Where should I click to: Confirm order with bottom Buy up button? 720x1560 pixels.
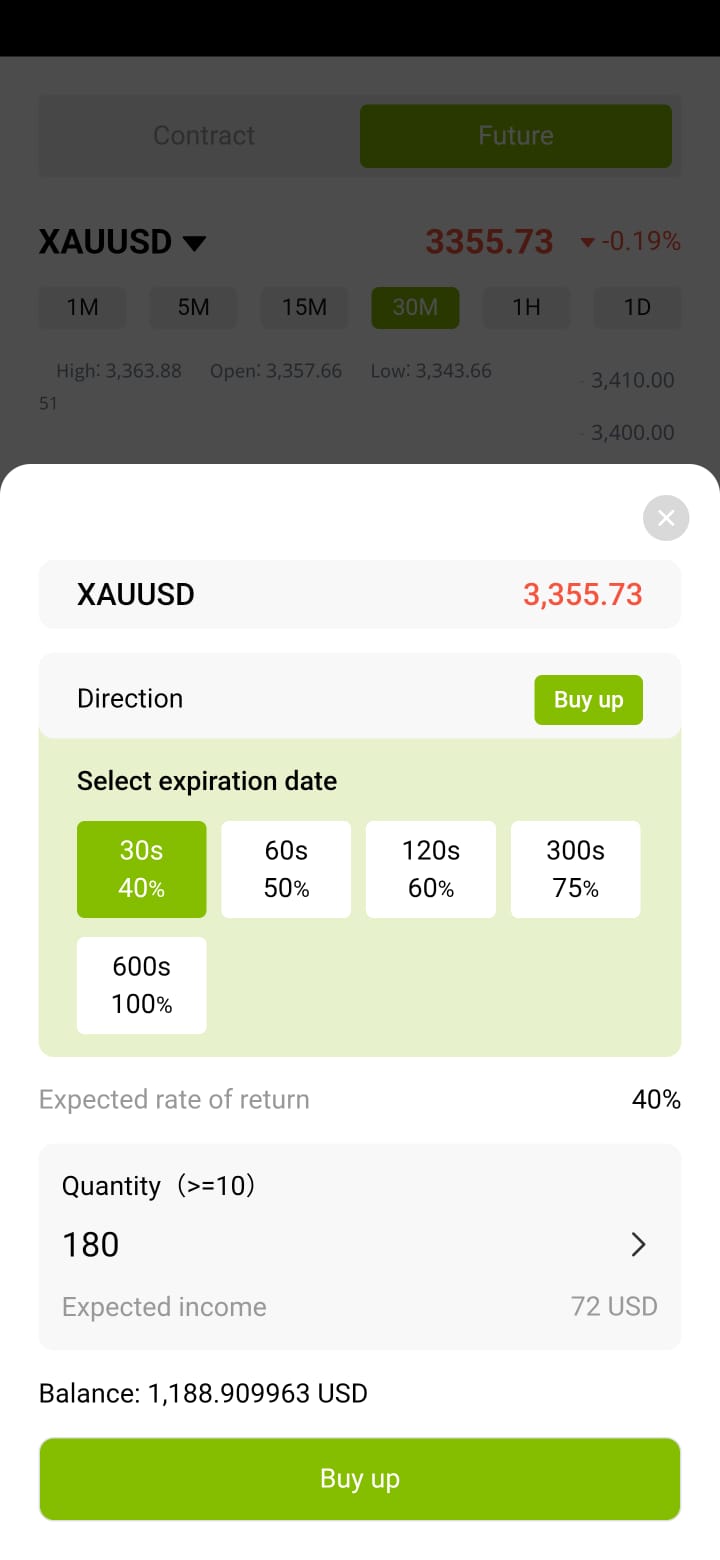coord(360,1479)
